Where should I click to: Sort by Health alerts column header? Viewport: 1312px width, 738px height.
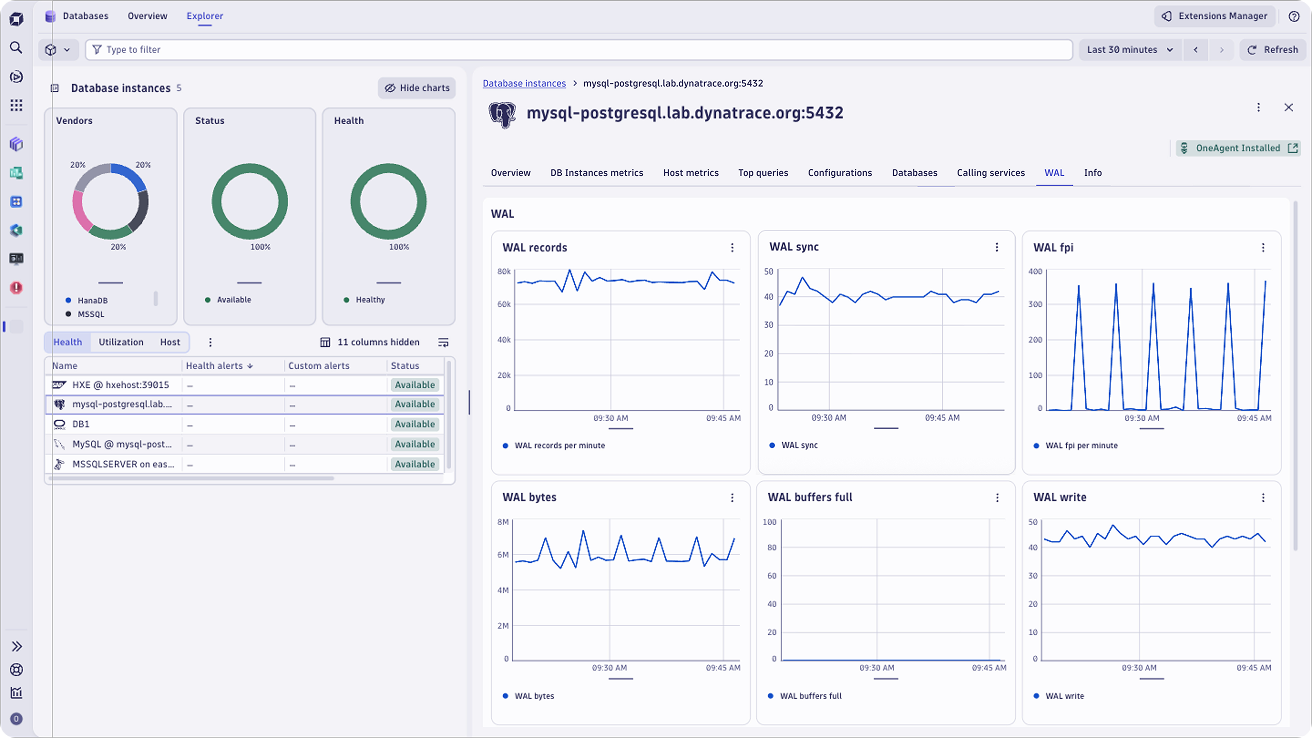(220, 366)
